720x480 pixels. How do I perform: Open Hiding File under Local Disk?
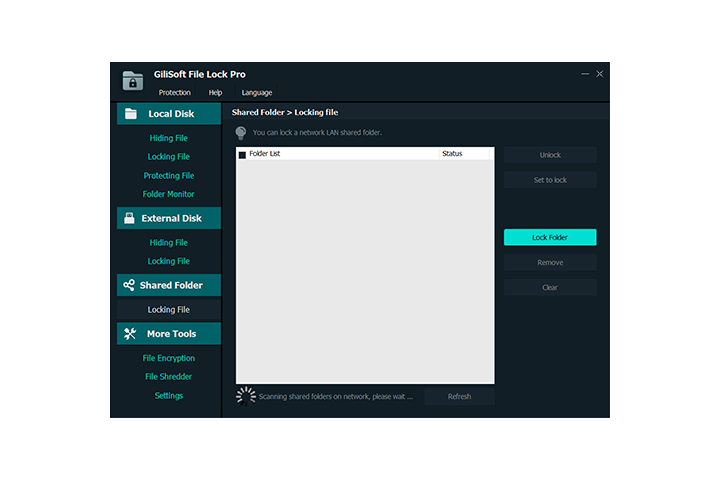coord(169,138)
